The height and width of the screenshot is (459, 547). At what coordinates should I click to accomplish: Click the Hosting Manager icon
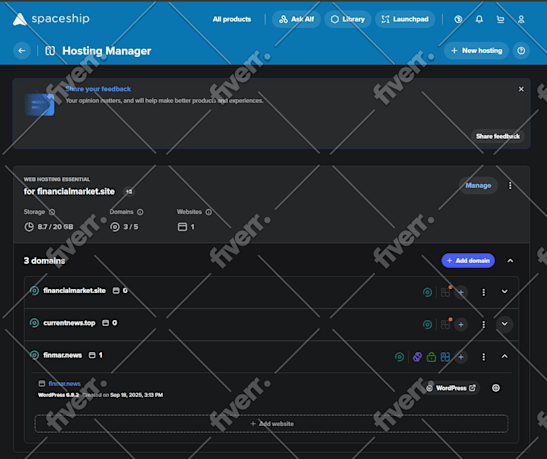point(50,51)
